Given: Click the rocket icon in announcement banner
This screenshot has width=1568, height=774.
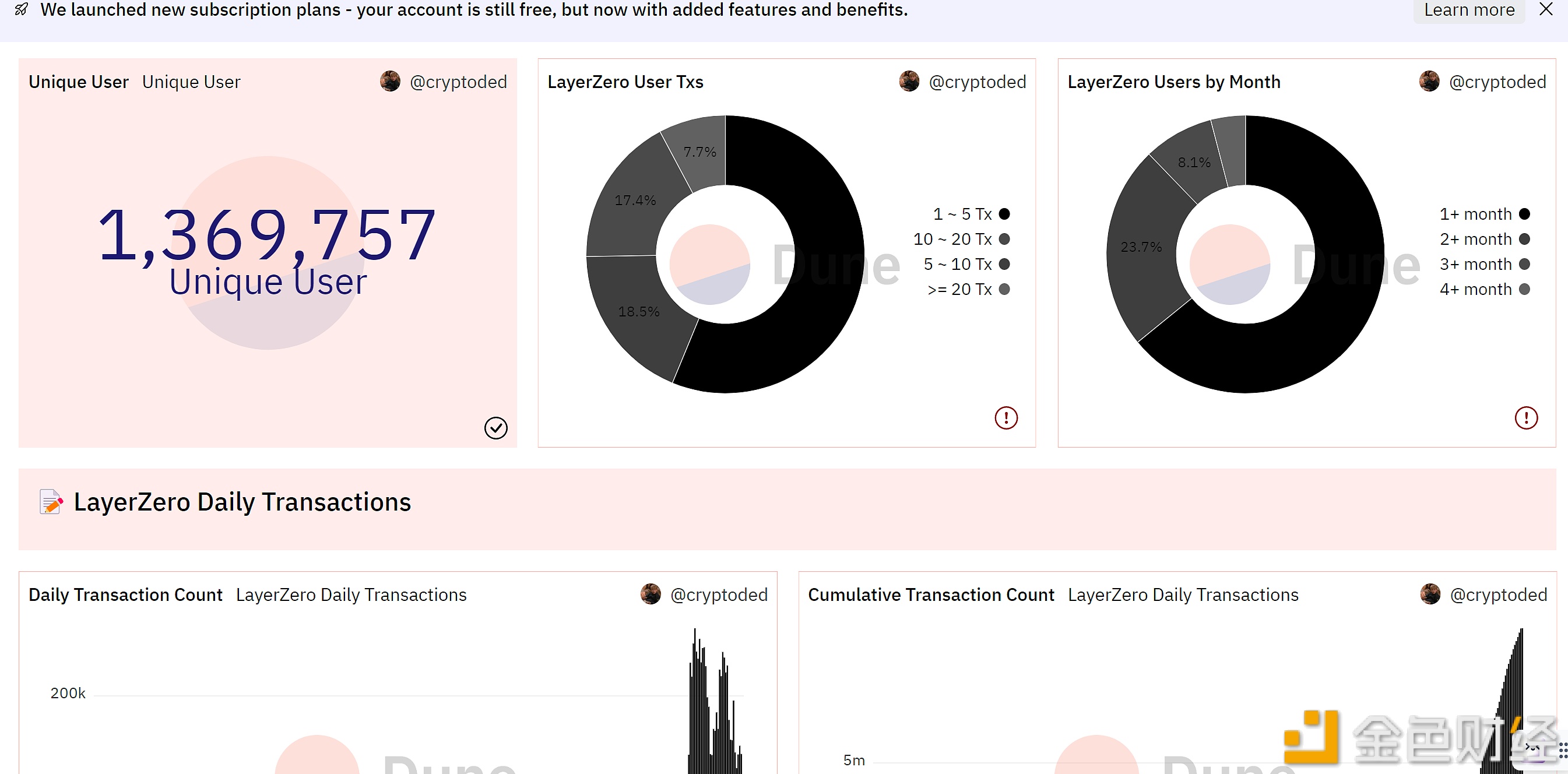Looking at the screenshot, I should [22, 10].
